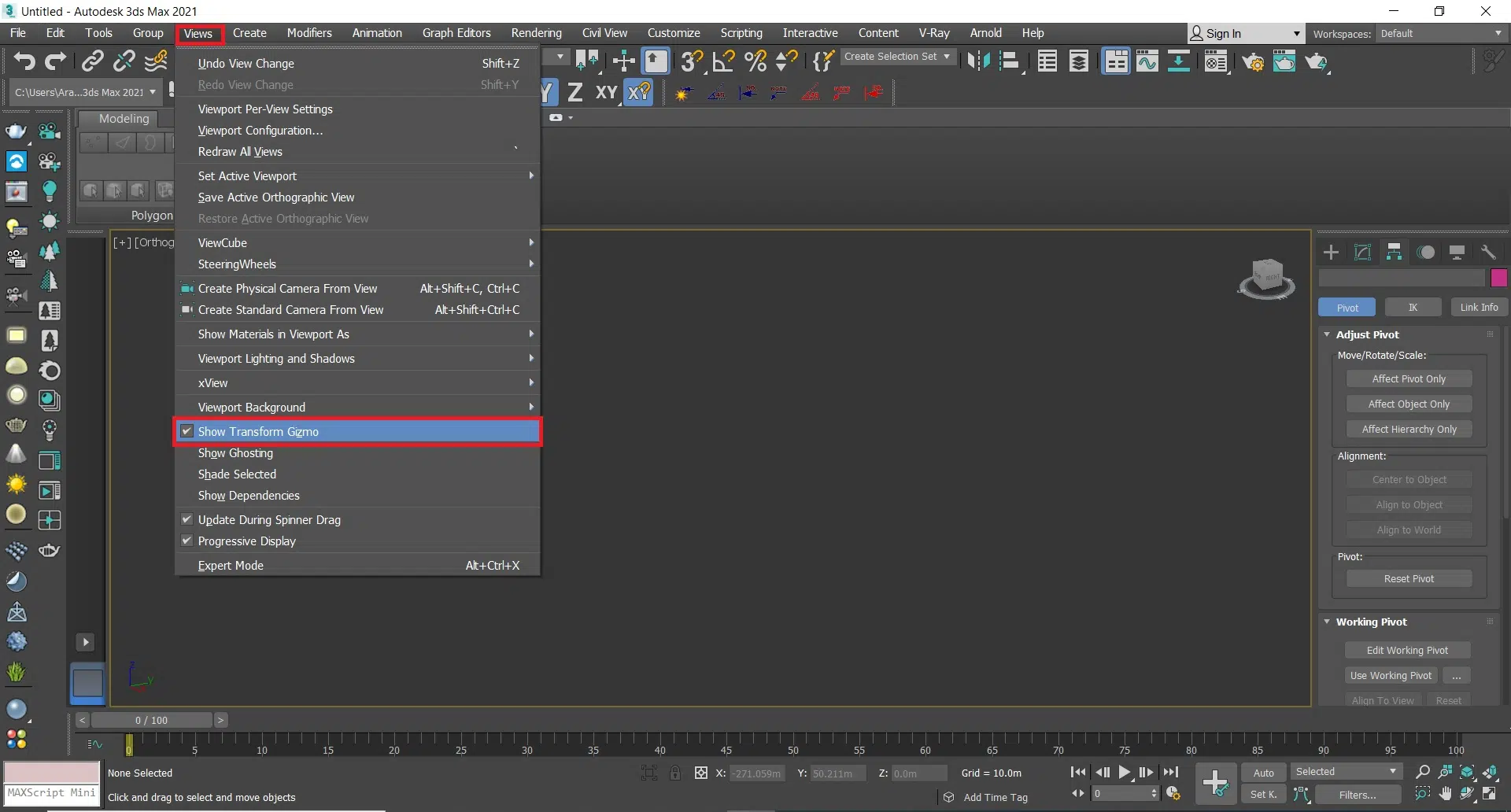This screenshot has height=812, width=1511.
Task: Click the Go to Start playback icon
Action: (x=1078, y=773)
